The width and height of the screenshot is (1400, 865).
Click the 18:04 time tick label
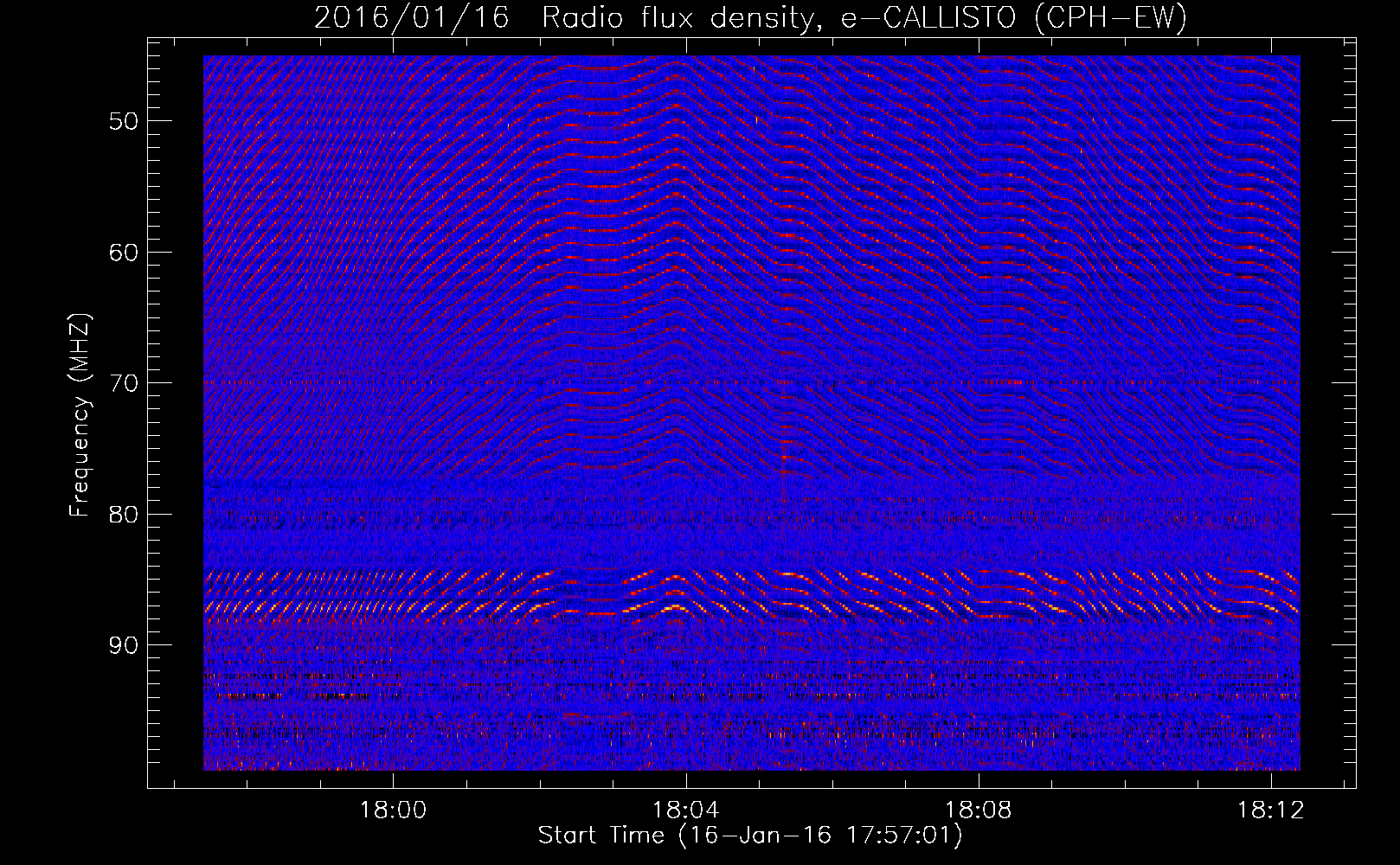point(686,810)
